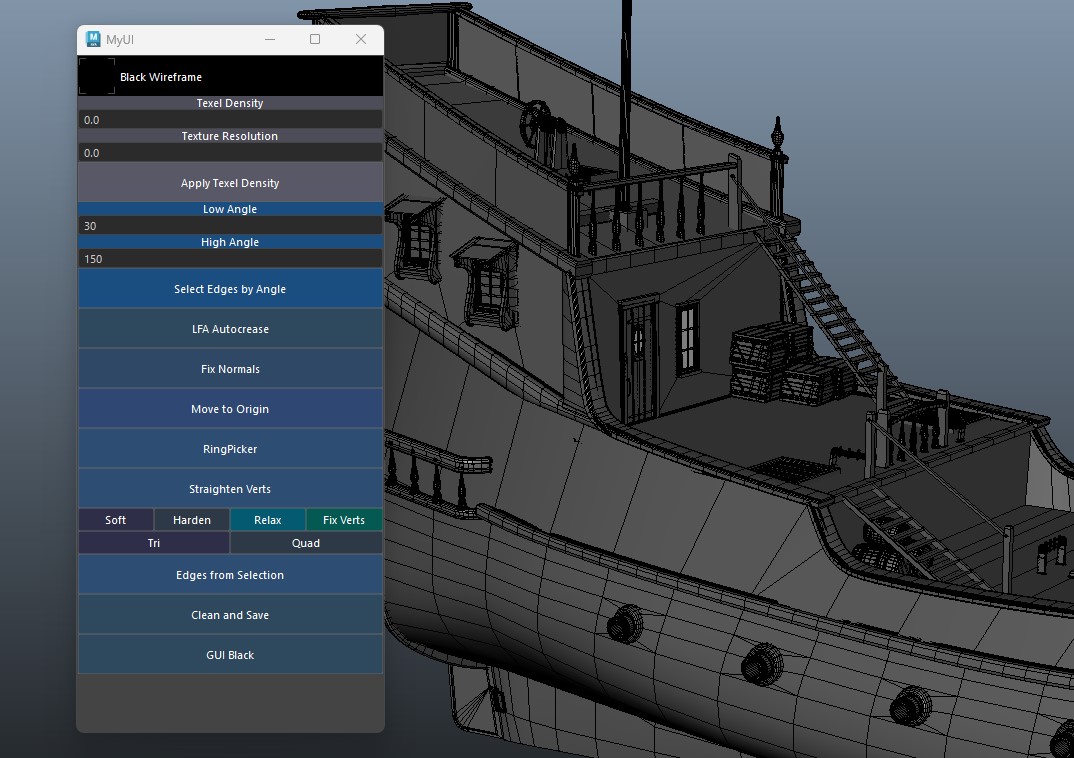Click the LFA Autocrease button
This screenshot has height=758, width=1074.
pyautogui.click(x=230, y=329)
